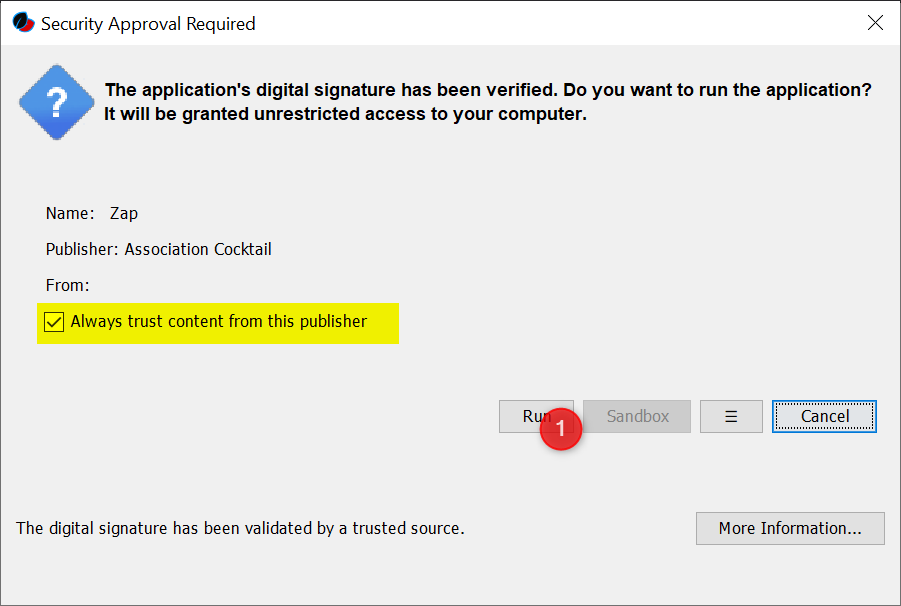Click the blue question mark diamond icon
901x606 pixels.
[x=56, y=102]
